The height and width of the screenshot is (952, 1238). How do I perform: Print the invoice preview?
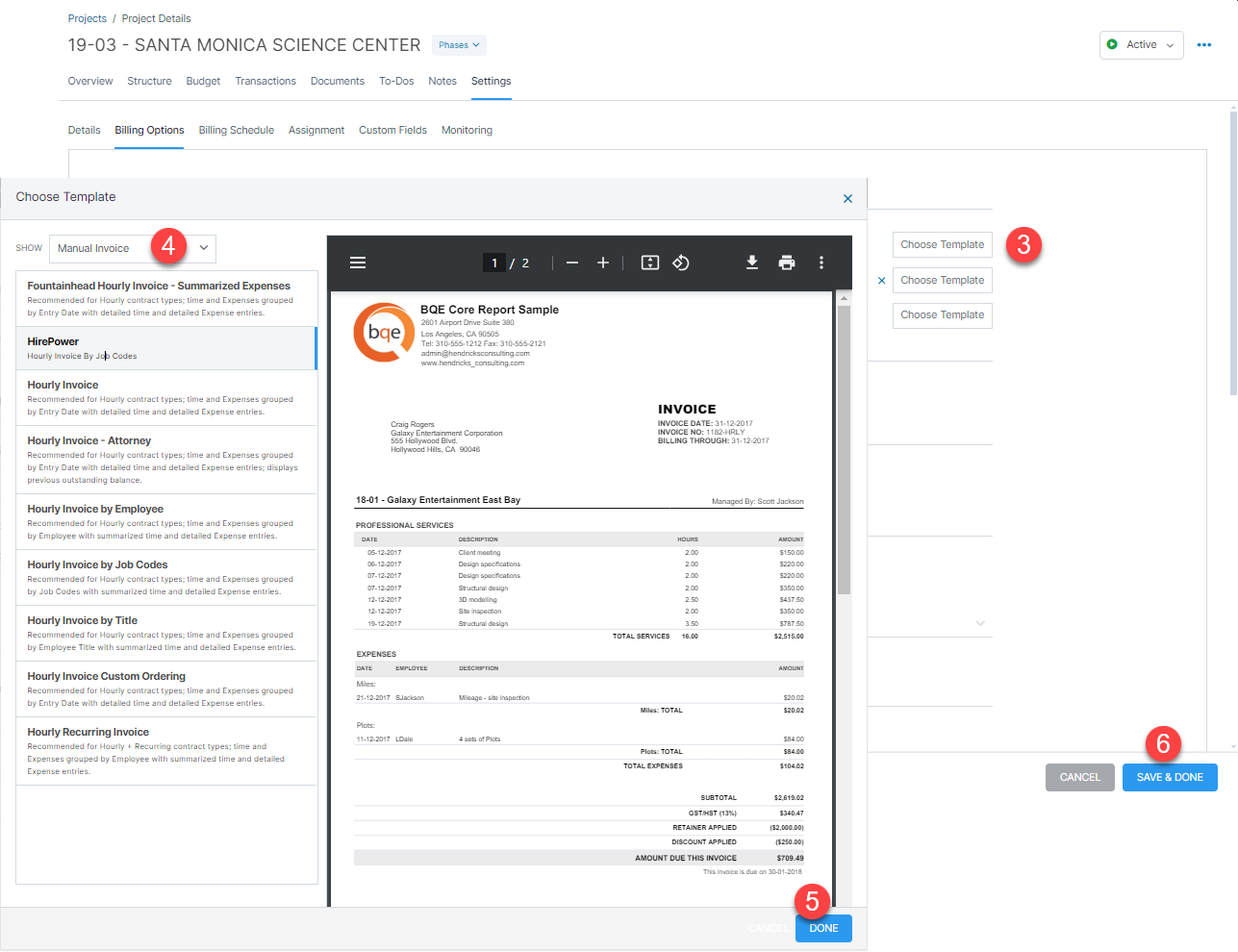pyautogui.click(x=787, y=262)
